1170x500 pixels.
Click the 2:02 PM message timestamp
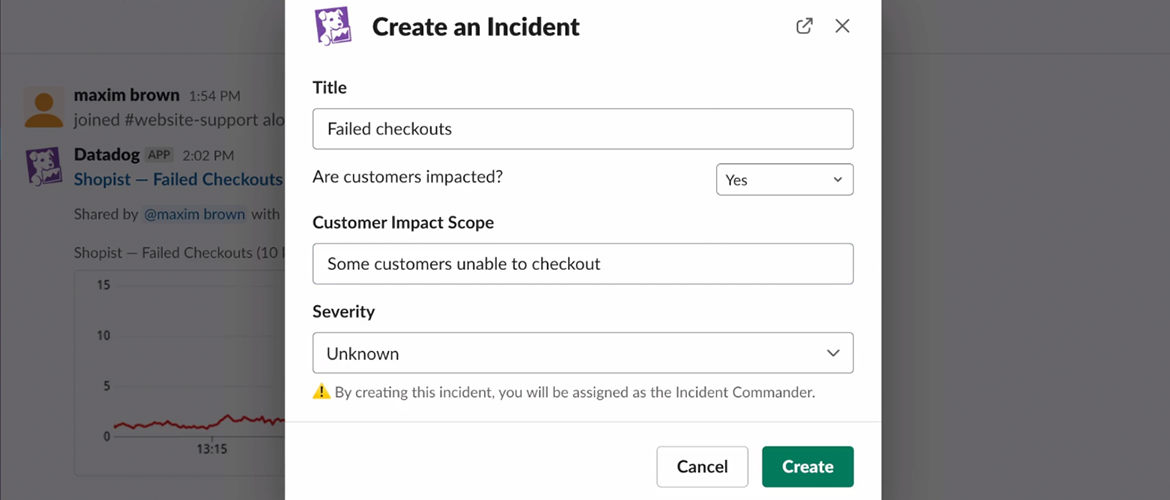pyautogui.click(x=208, y=155)
